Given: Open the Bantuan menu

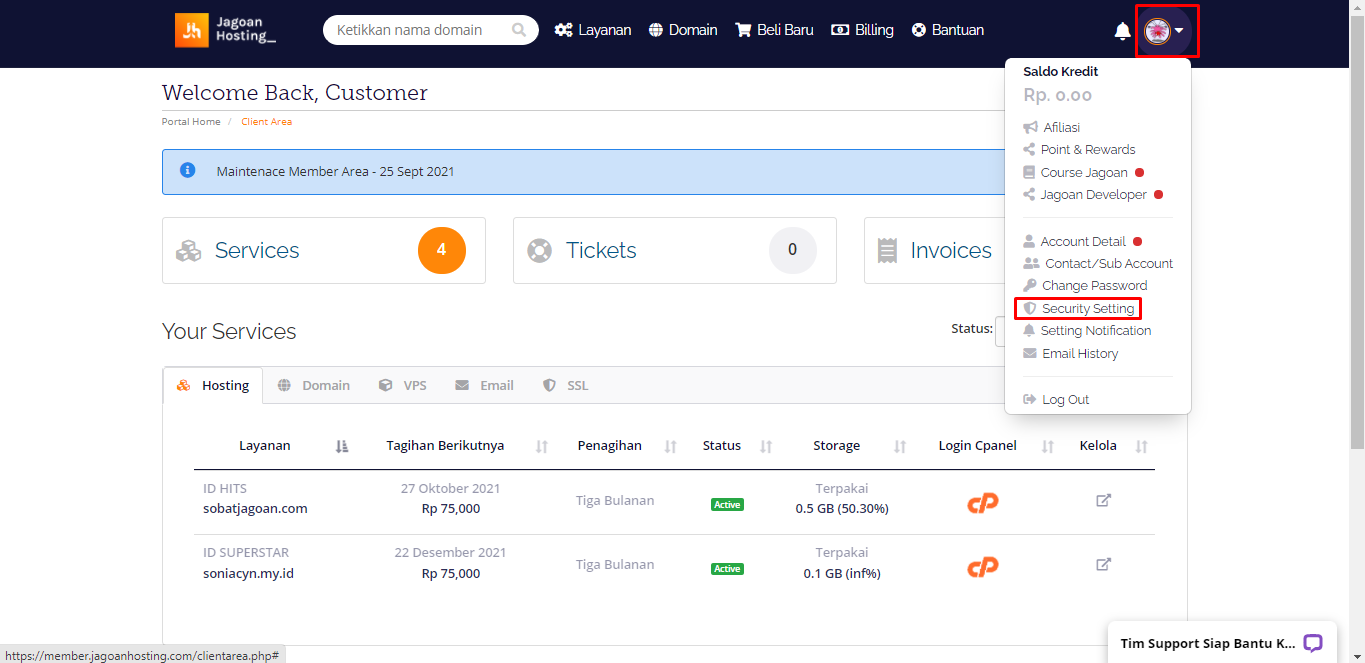Looking at the screenshot, I should tap(948, 30).
